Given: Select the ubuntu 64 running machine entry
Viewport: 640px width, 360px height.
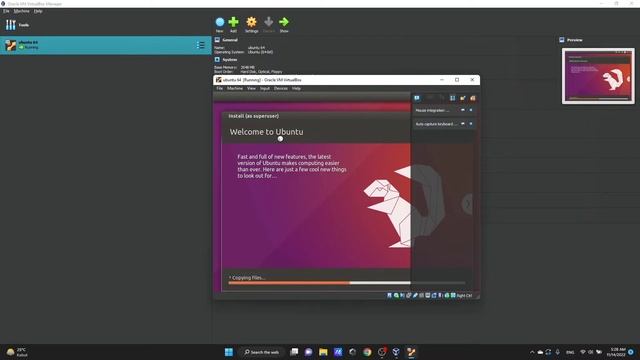Looking at the screenshot, I should pos(105,45).
